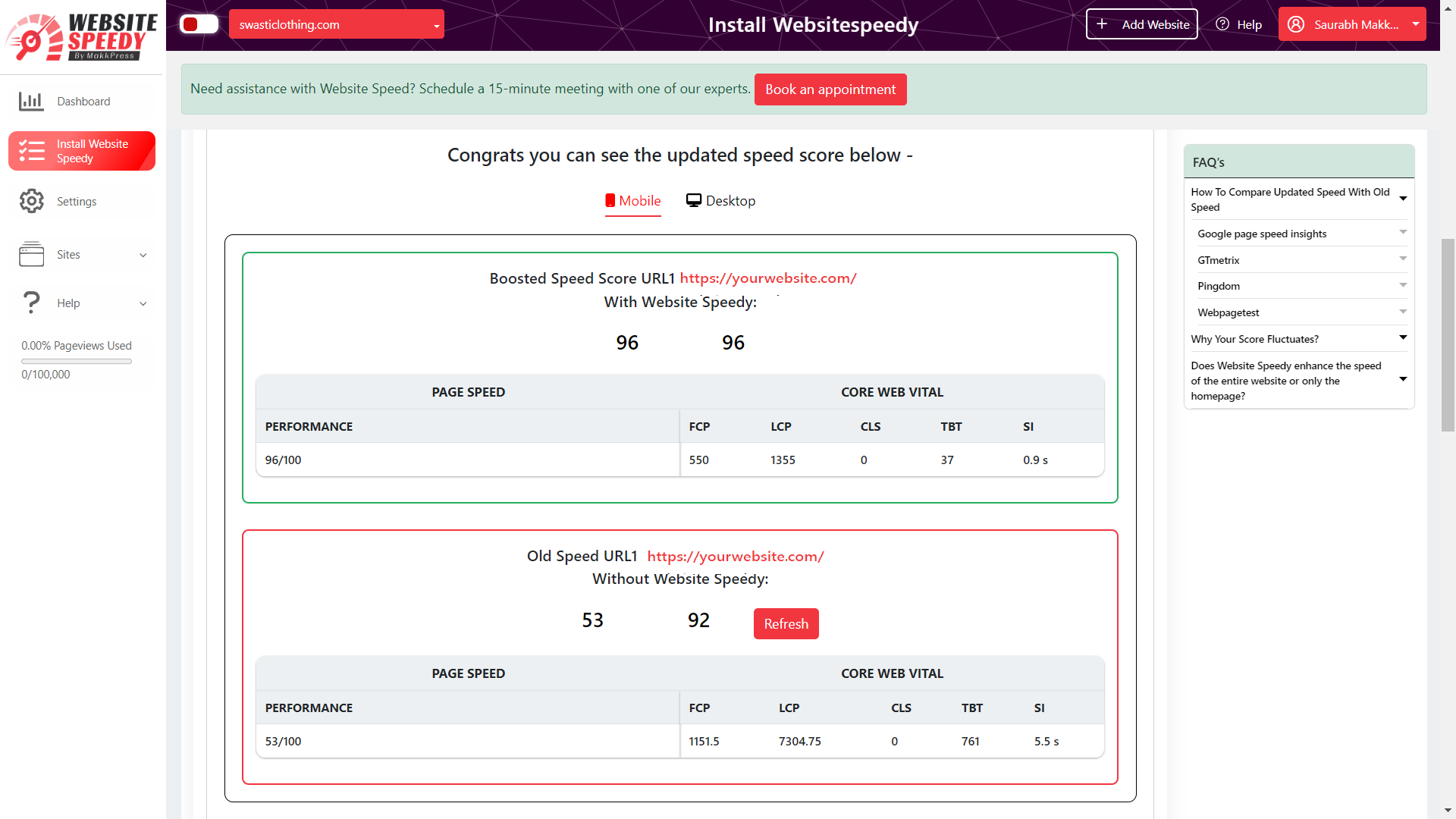Screen dimensions: 1456x819
Task: Click the Refresh button for old speed
Action: click(786, 623)
